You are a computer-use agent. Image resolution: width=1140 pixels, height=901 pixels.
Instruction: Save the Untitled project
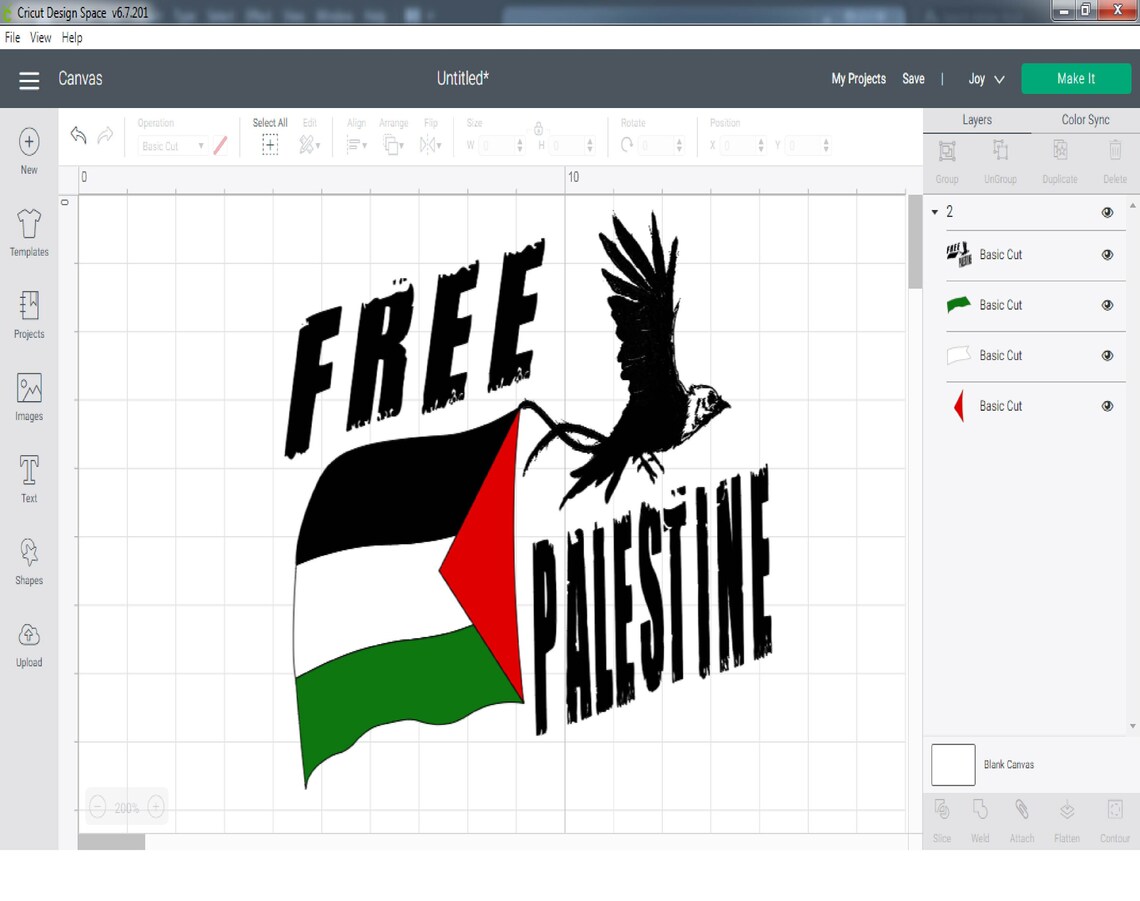point(913,78)
